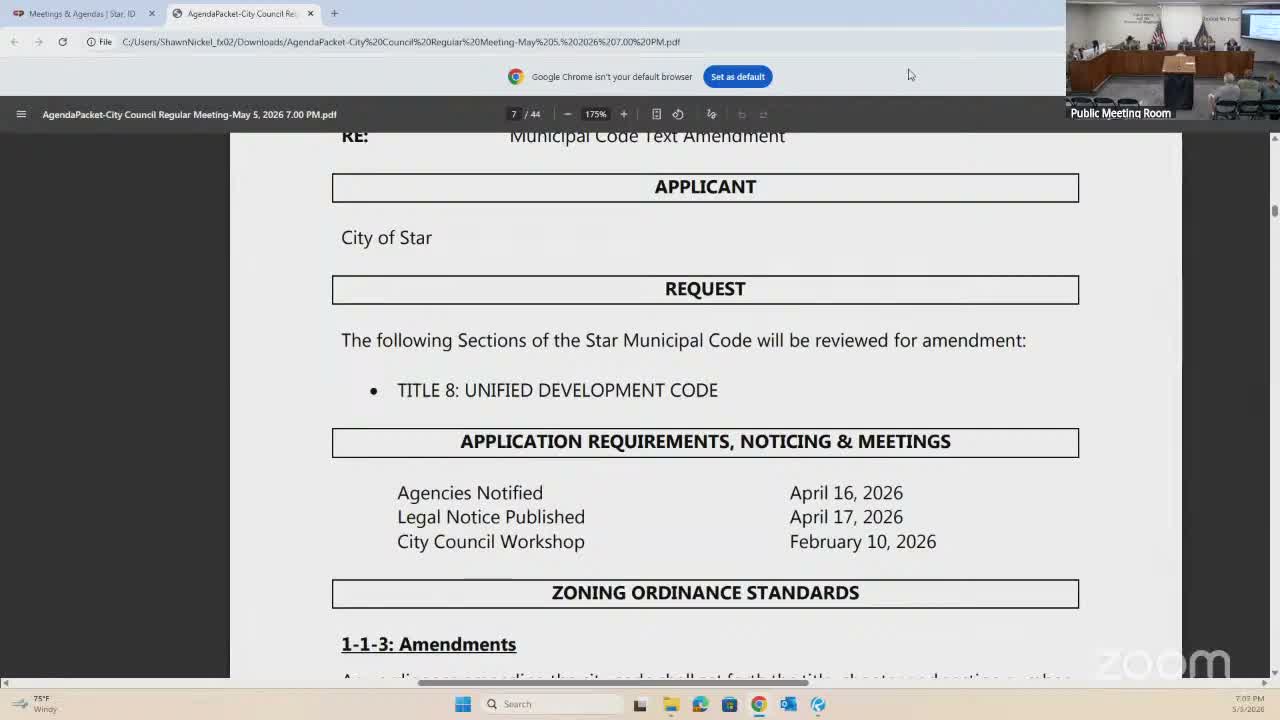
Task: Close the Meetings & Agendas tab
Action: pos(152,13)
